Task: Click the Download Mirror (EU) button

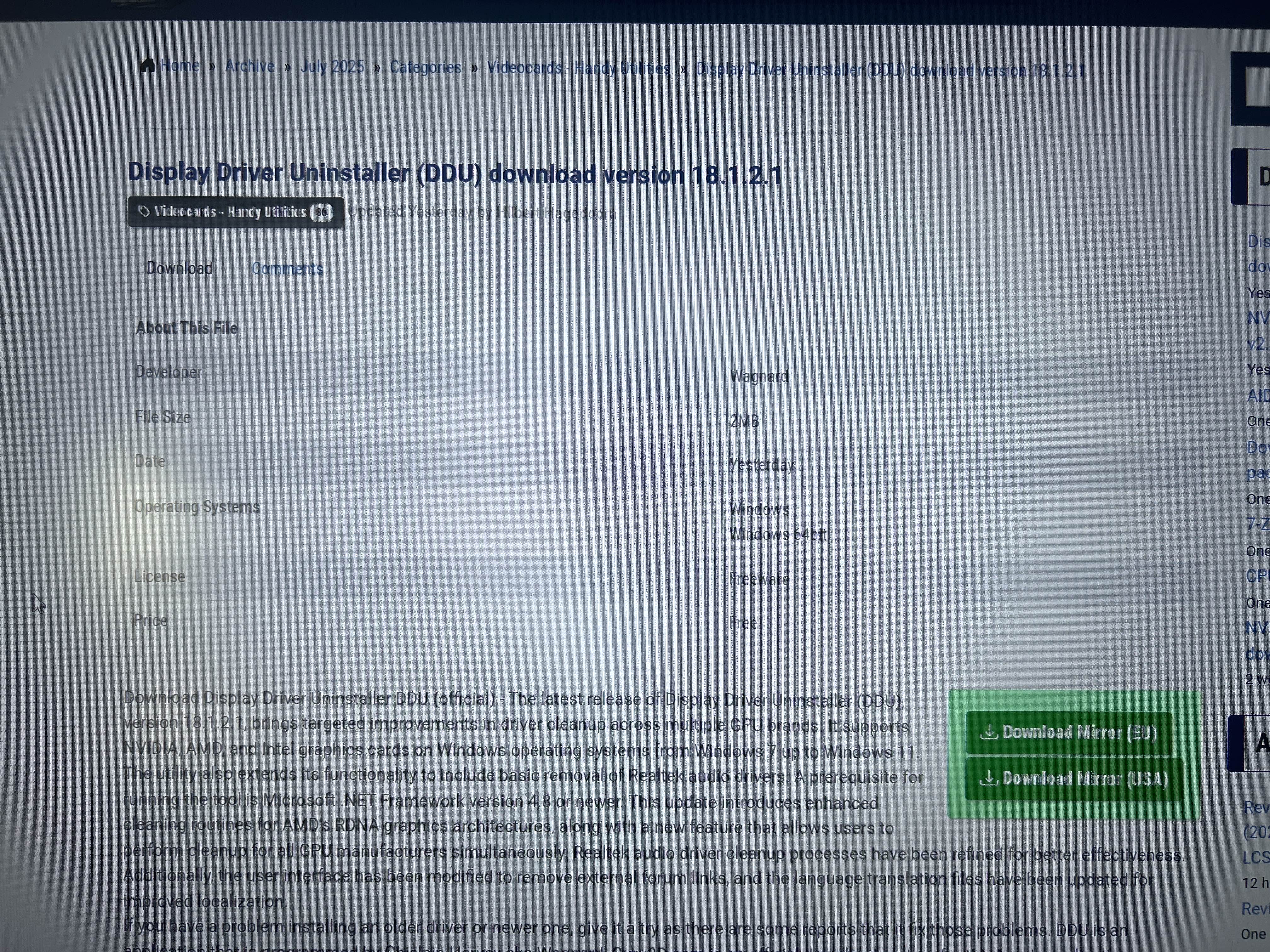Action: 1068,733
